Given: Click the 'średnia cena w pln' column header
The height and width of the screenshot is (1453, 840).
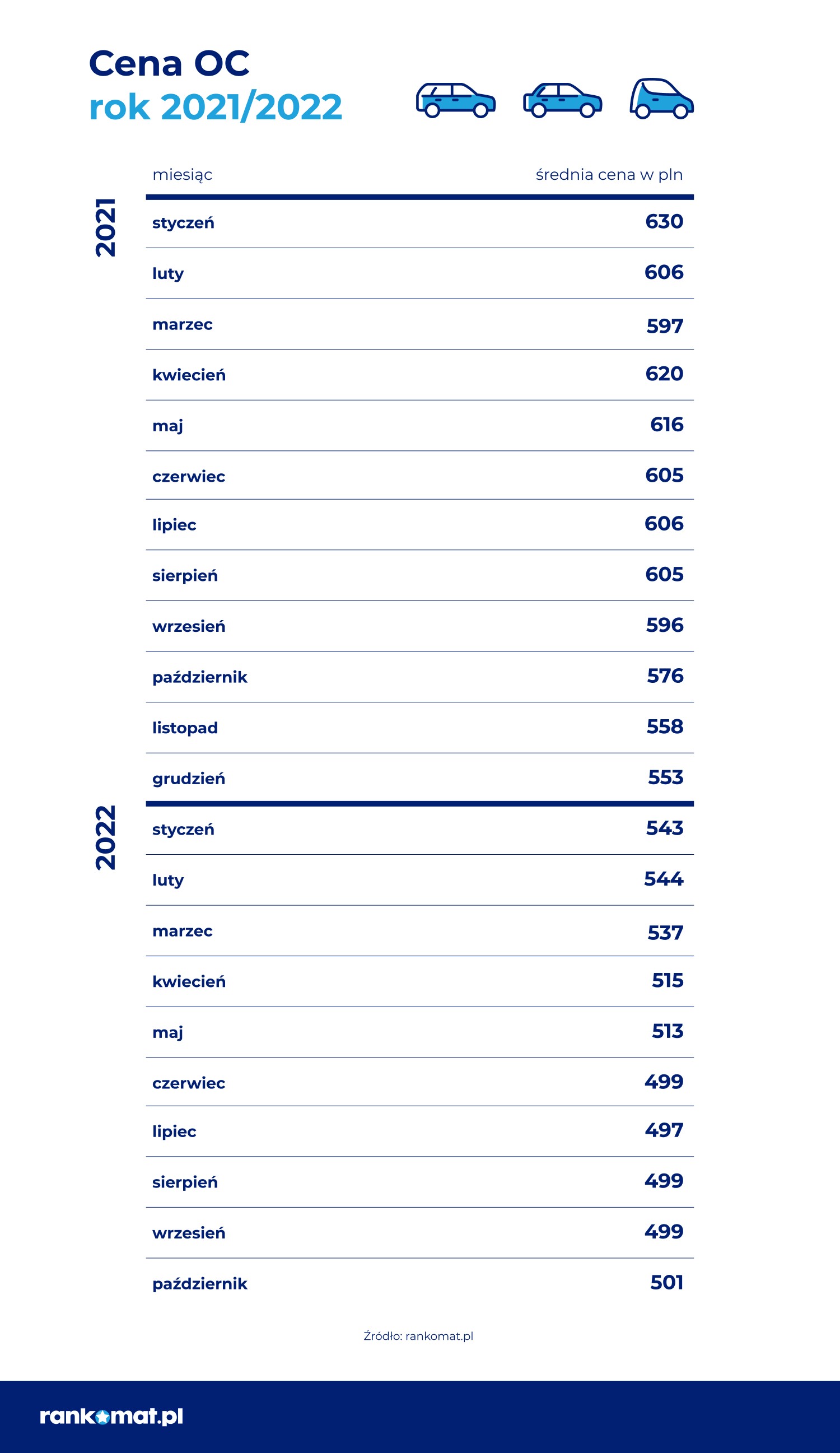Looking at the screenshot, I should pos(609,175).
